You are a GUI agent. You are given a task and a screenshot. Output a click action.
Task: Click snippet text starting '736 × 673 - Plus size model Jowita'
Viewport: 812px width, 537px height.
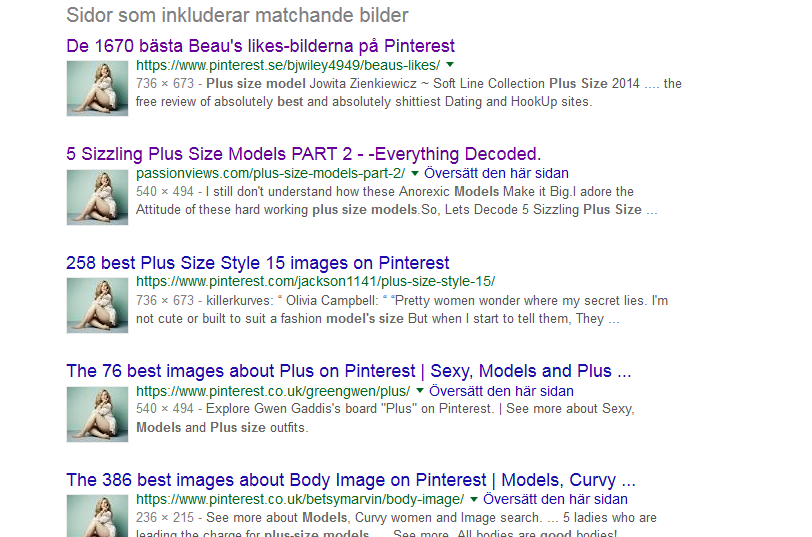coord(409,93)
